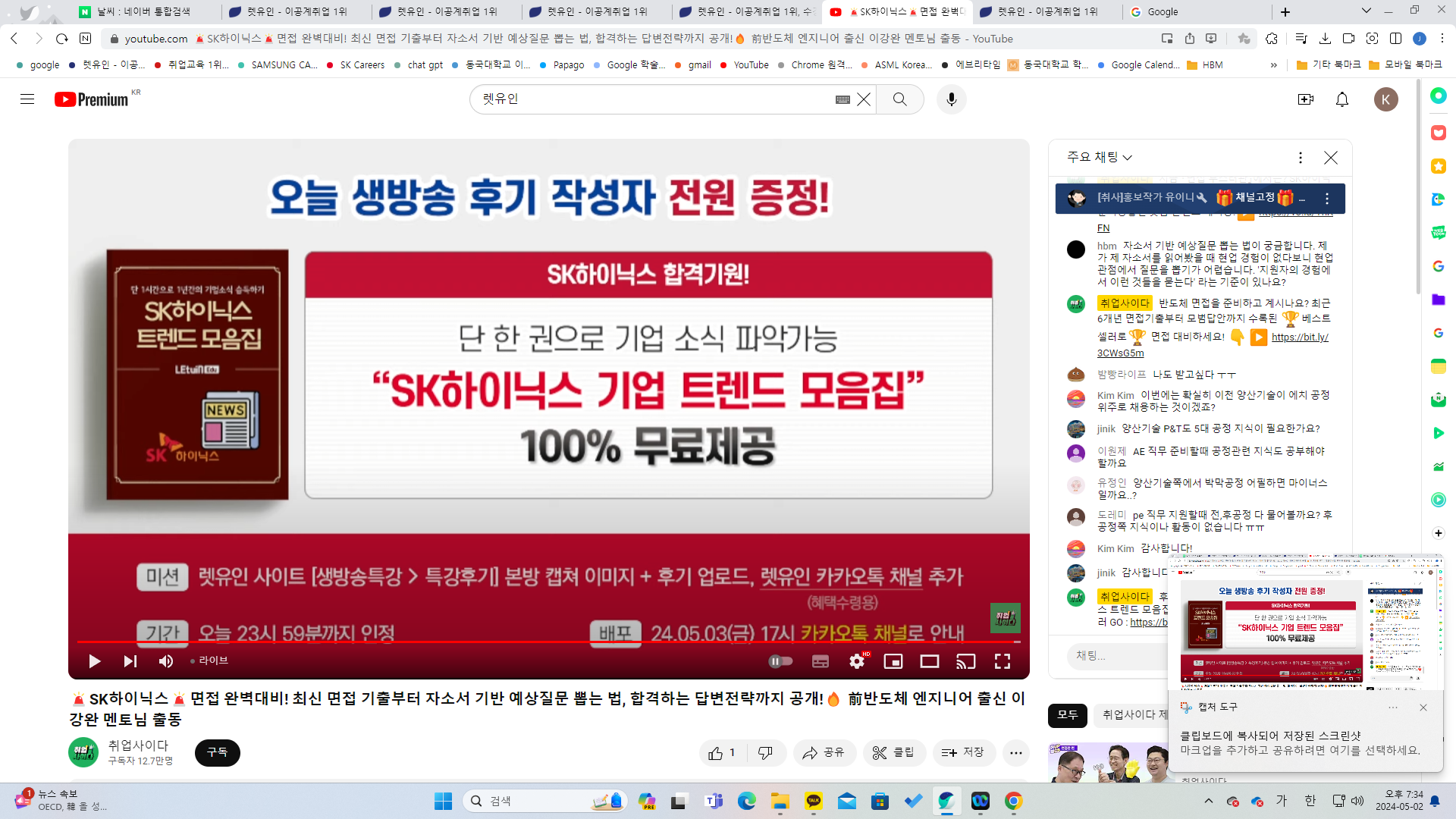Click the YouTube search input field

pyautogui.click(x=652, y=99)
